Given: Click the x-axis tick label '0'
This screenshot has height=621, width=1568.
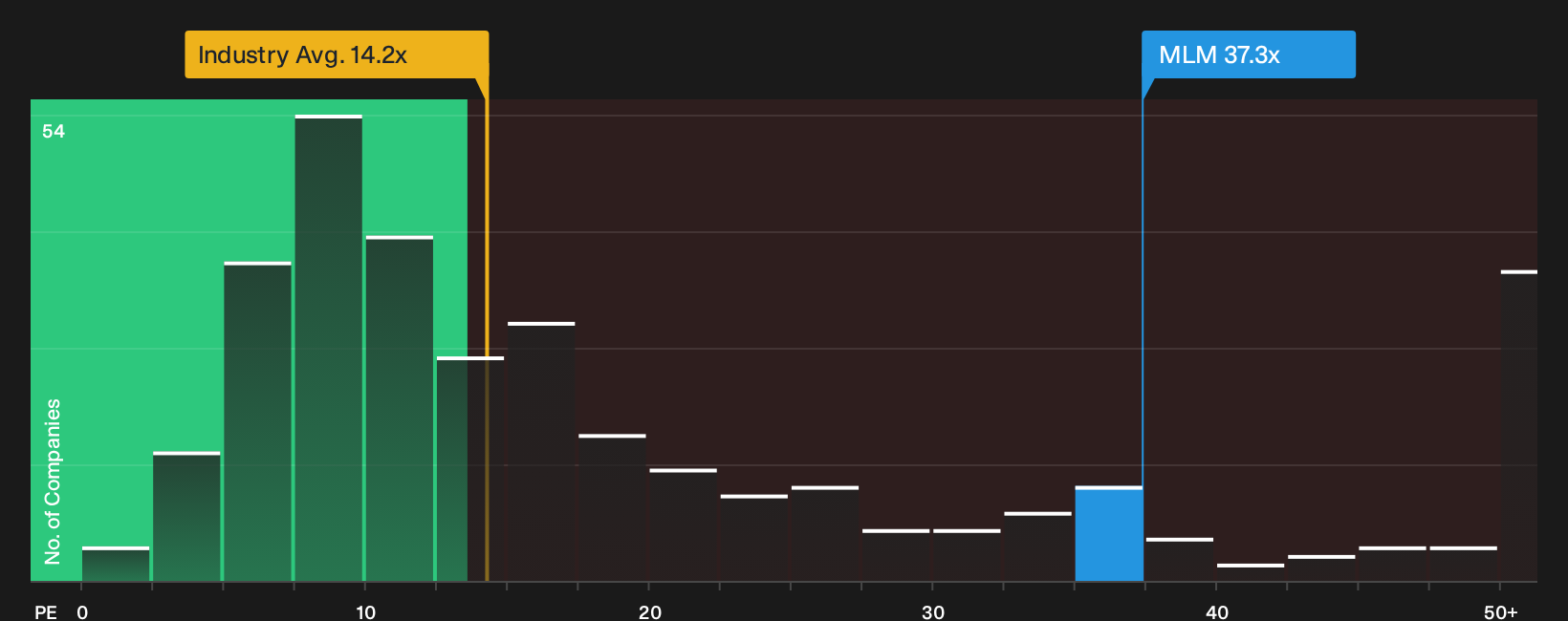Looking at the screenshot, I should [82, 612].
